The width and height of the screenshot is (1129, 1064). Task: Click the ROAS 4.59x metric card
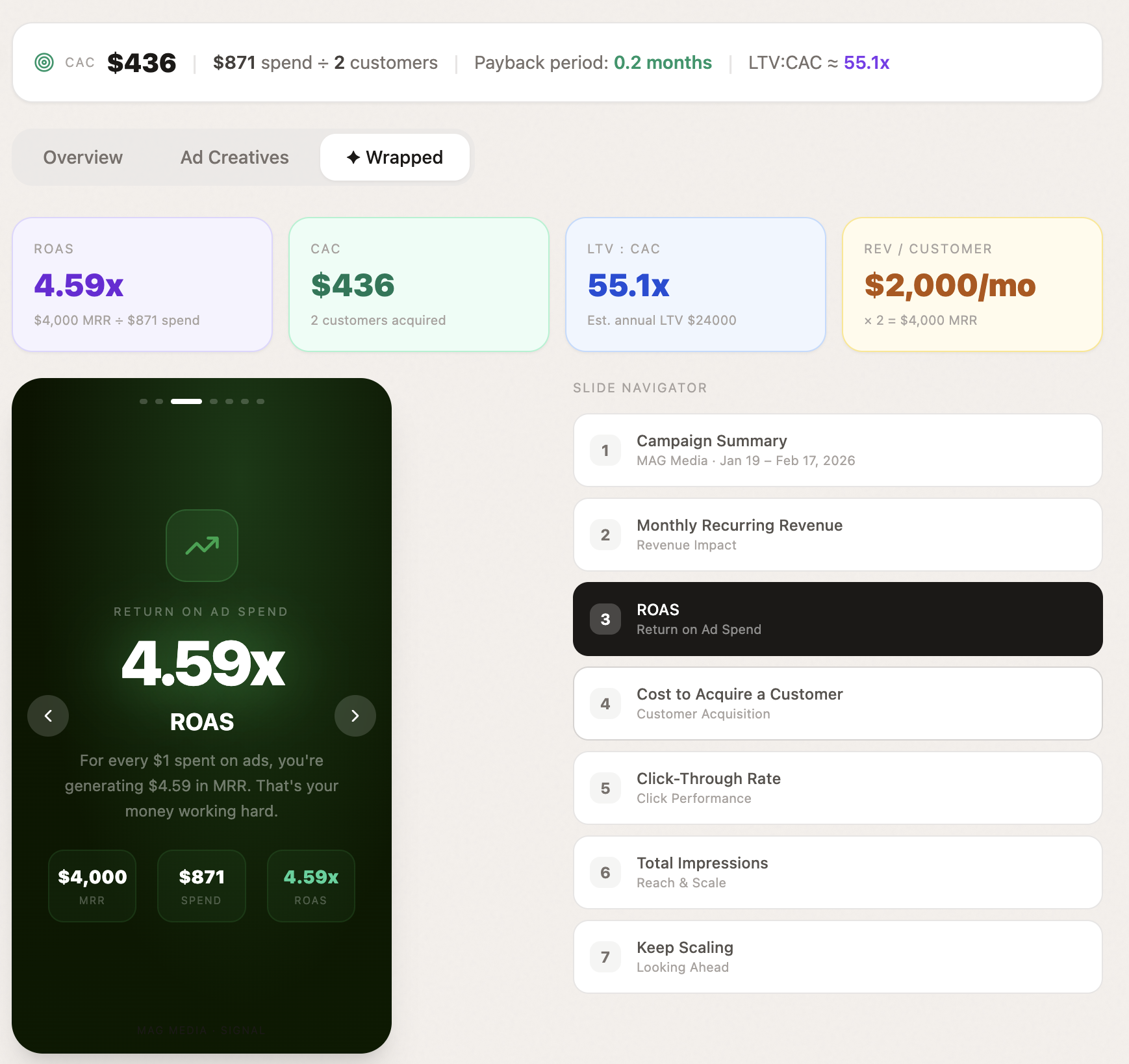tap(142, 285)
